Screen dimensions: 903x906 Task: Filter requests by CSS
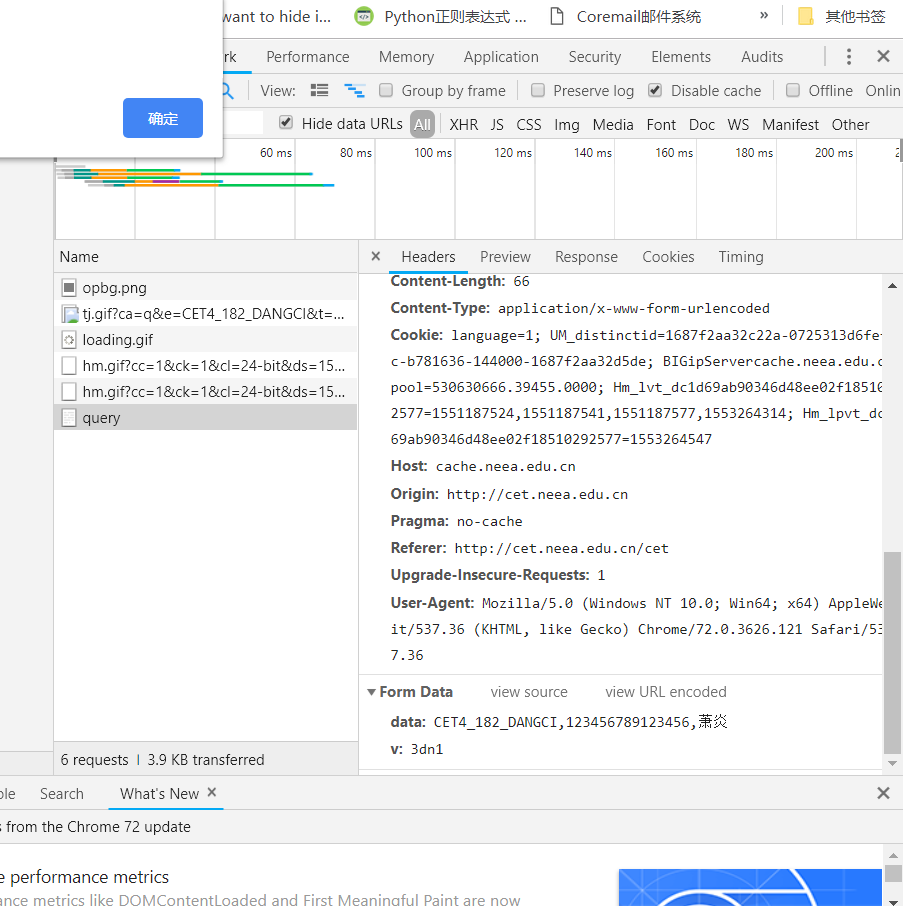[x=529, y=124]
